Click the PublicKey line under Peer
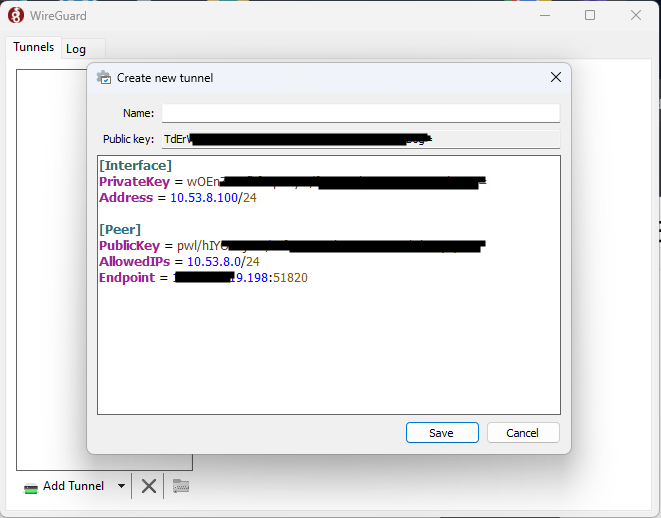Viewport: 661px width, 518px height. [x=292, y=246]
